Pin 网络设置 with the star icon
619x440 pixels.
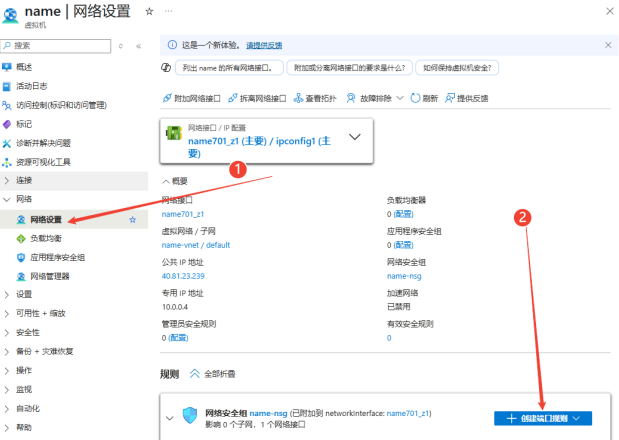133,219
